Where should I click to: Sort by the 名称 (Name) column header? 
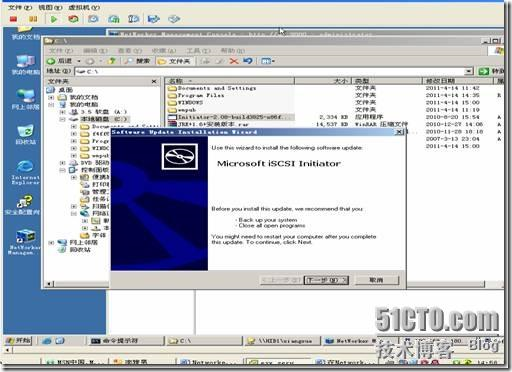230,81
